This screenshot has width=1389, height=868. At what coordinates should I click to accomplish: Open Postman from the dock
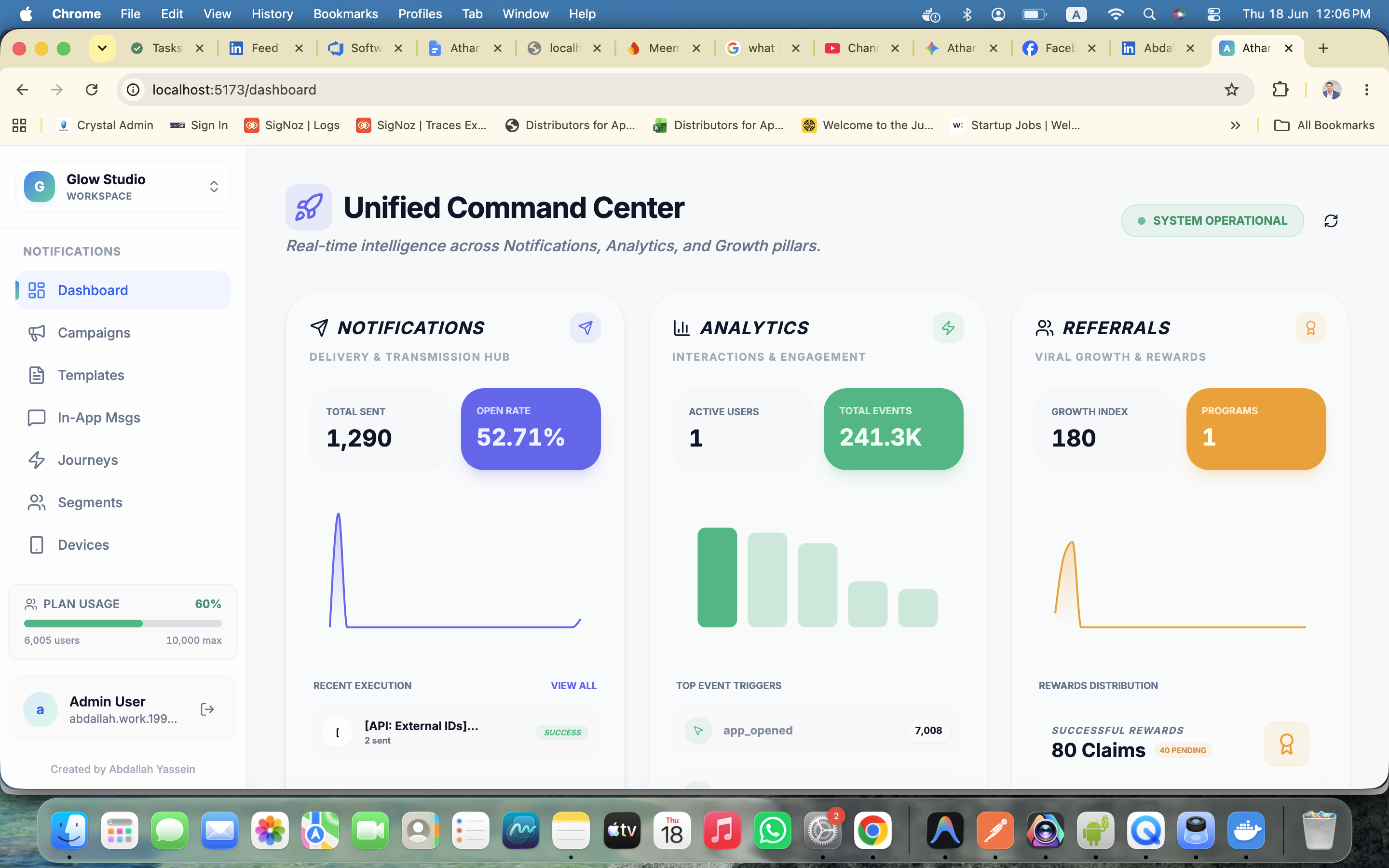pos(994,830)
